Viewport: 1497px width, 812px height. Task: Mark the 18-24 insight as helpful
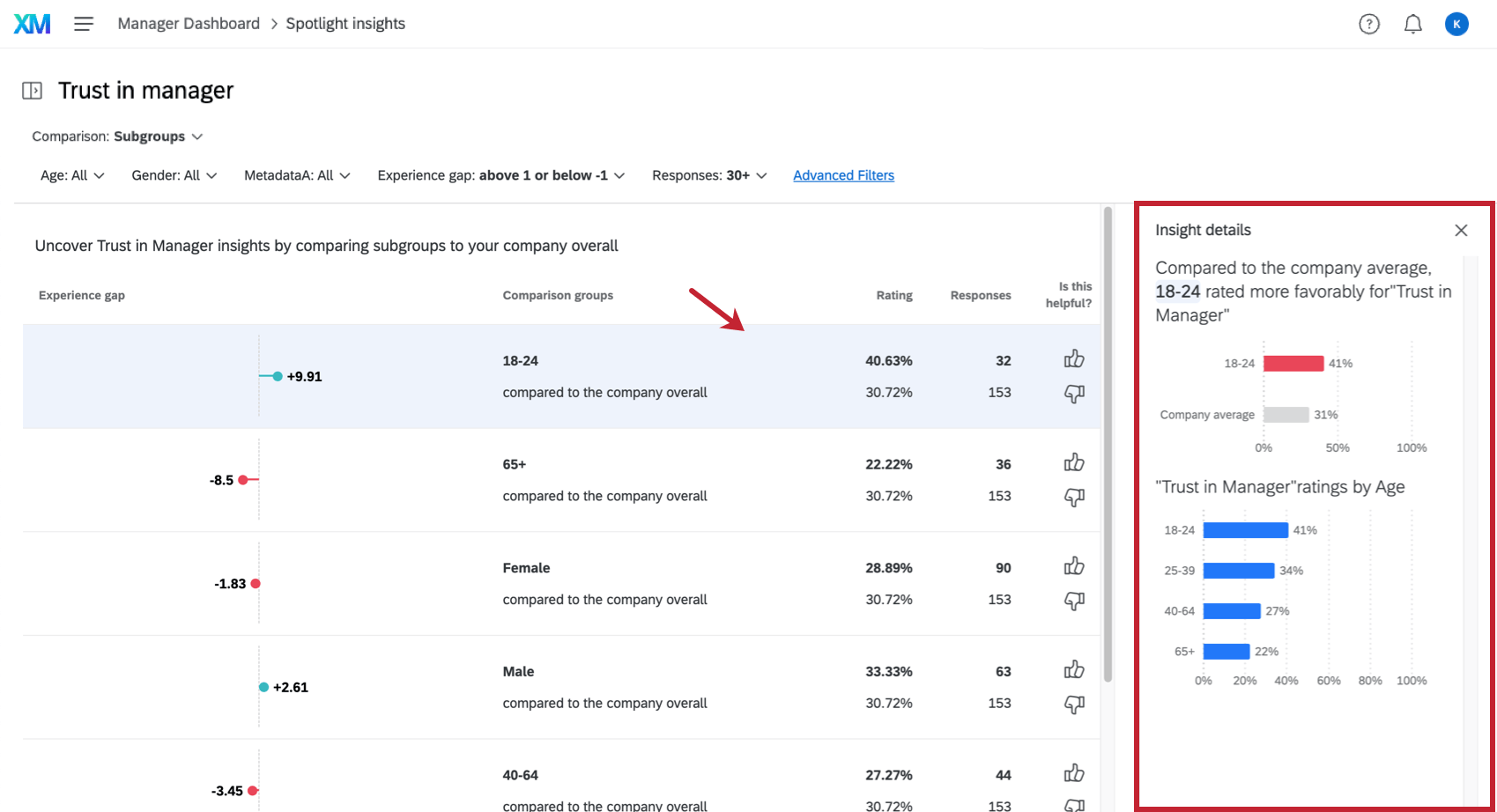[1073, 358]
